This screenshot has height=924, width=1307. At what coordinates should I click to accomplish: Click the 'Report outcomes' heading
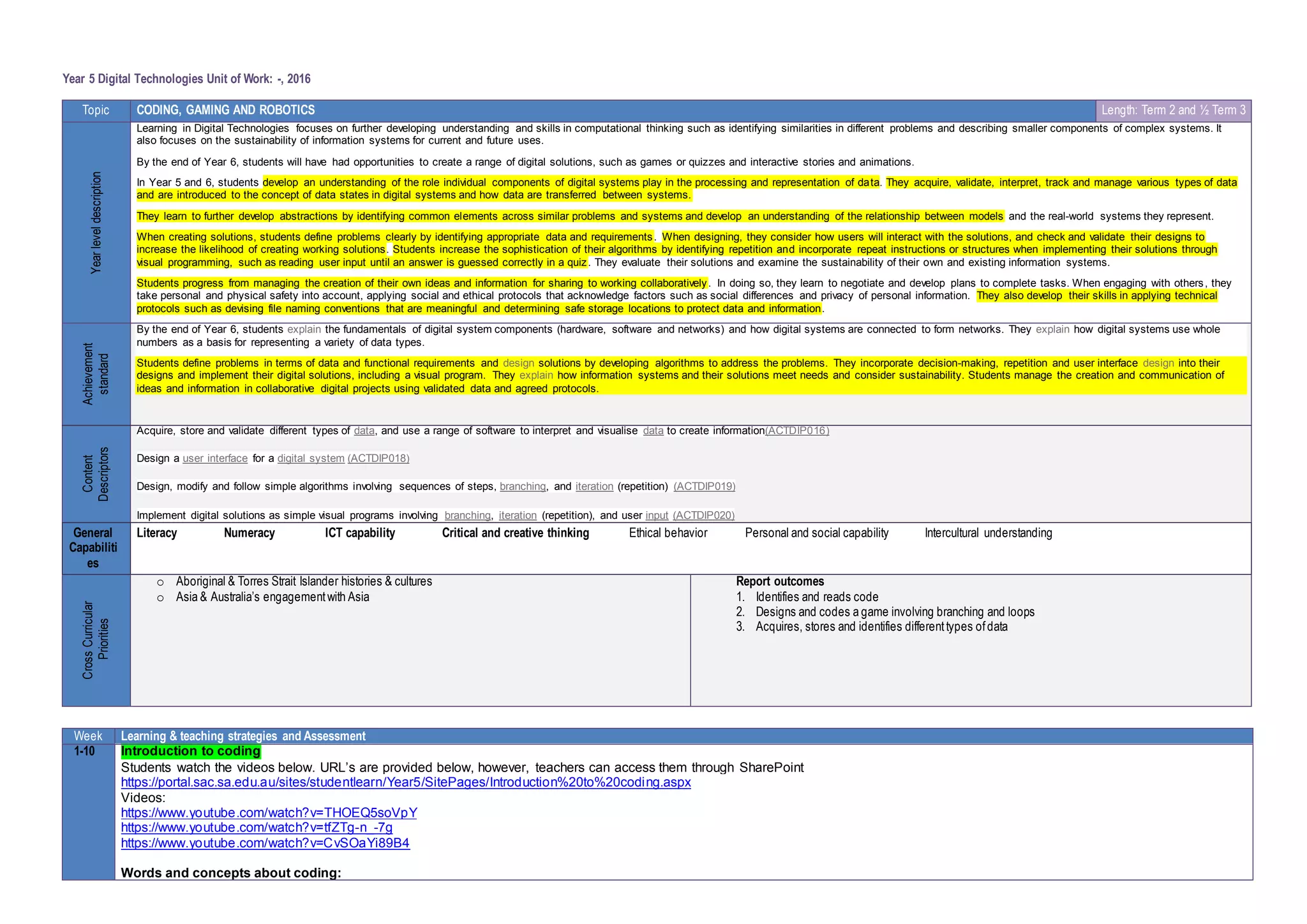tap(779, 581)
